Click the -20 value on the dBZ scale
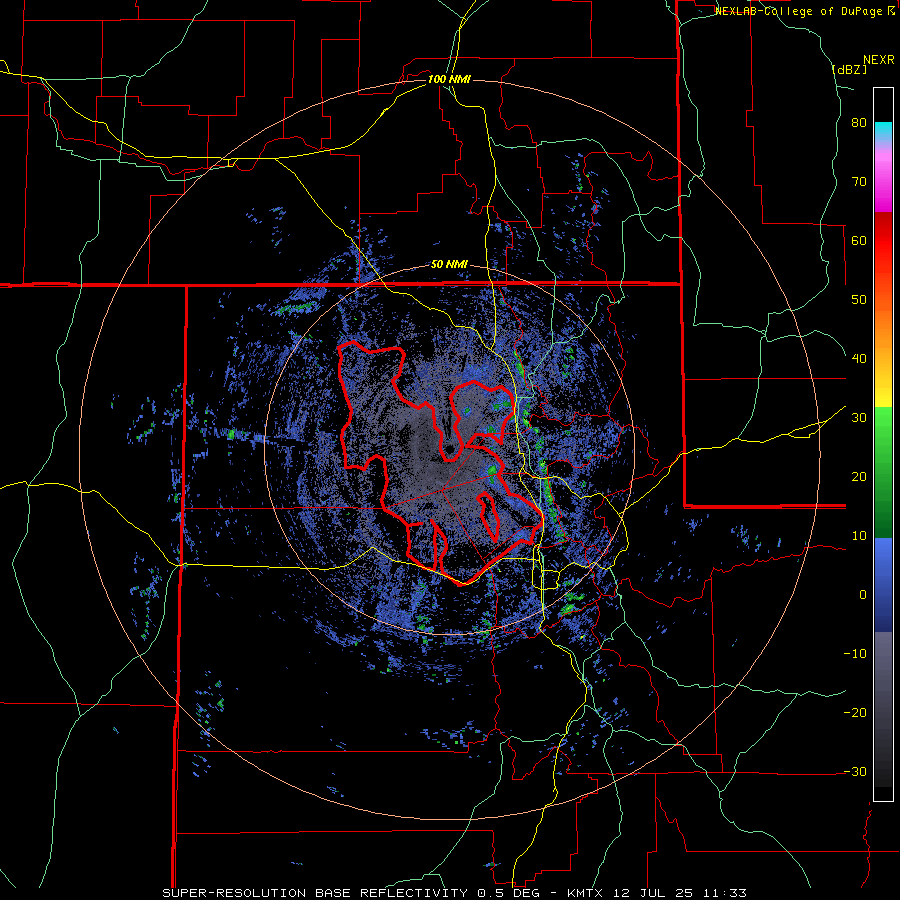Image resolution: width=900 pixels, height=900 pixels. (x=855, y=713)
